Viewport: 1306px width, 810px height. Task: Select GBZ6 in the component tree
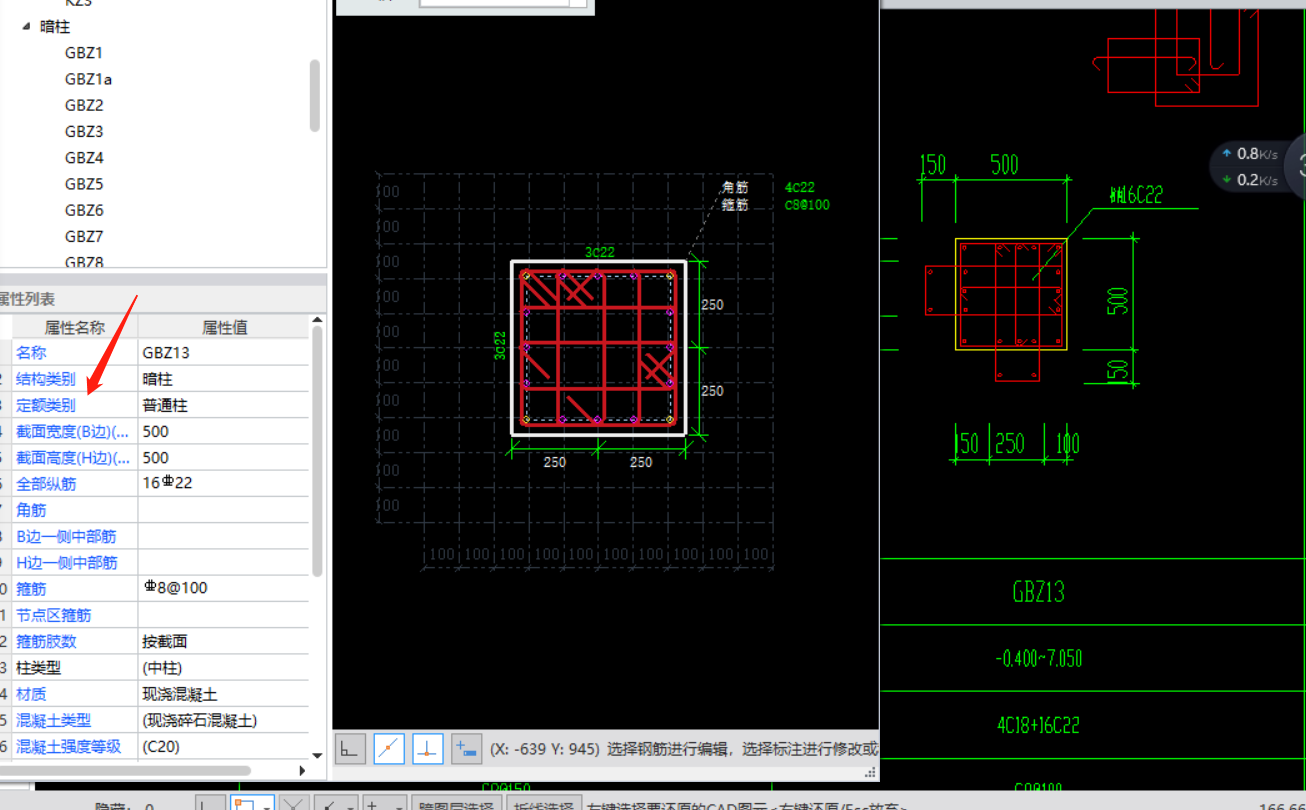point(84,210)
